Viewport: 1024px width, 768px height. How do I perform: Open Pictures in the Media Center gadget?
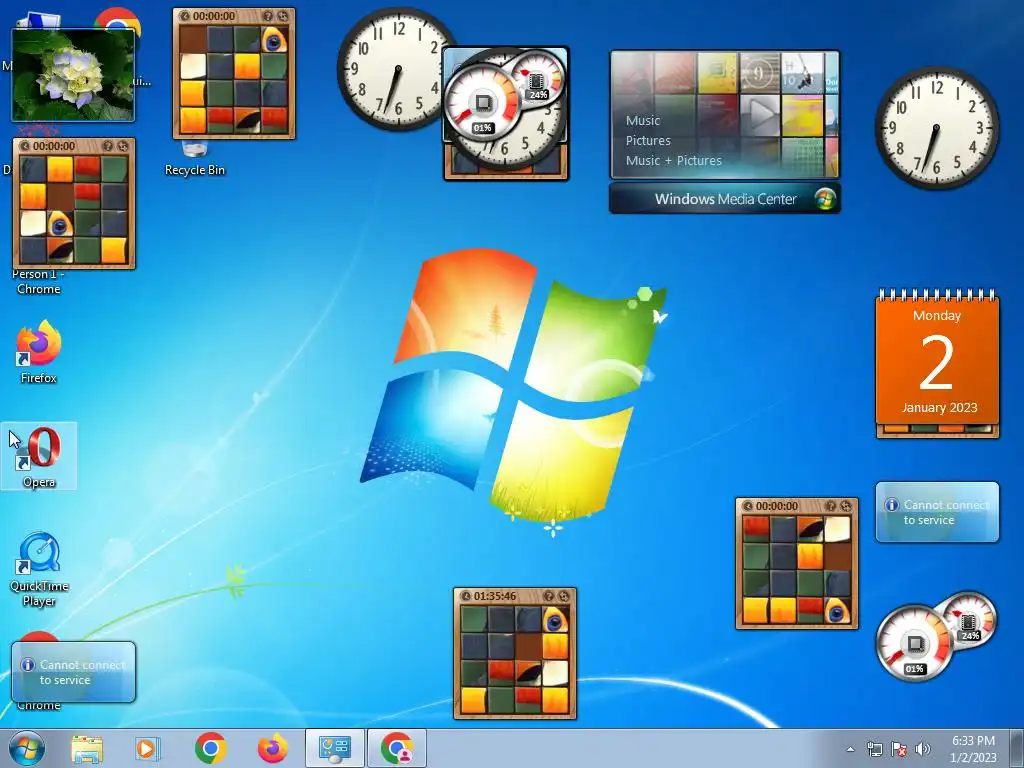point(648,140)
